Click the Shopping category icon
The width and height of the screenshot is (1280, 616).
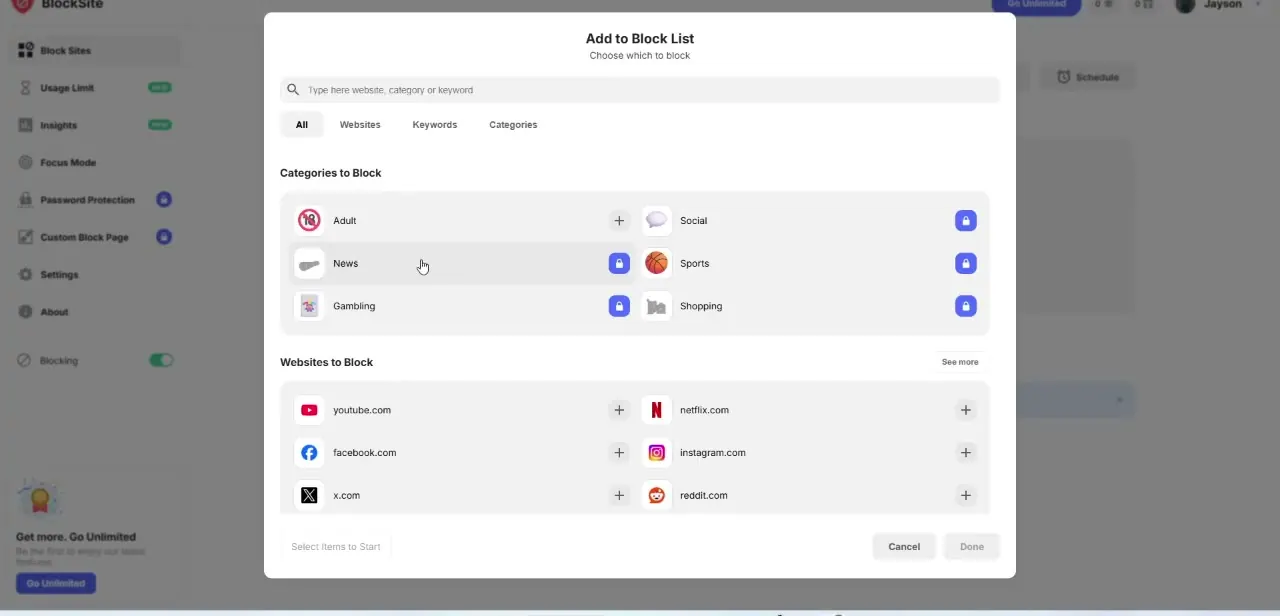(656, 306)
